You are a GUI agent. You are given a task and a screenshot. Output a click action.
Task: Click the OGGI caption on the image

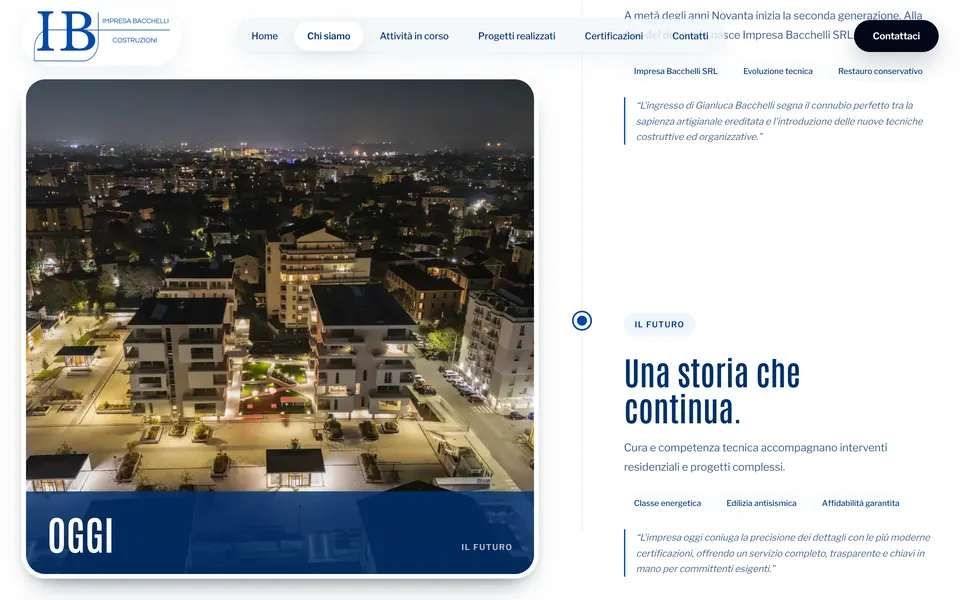click(81, 536)
